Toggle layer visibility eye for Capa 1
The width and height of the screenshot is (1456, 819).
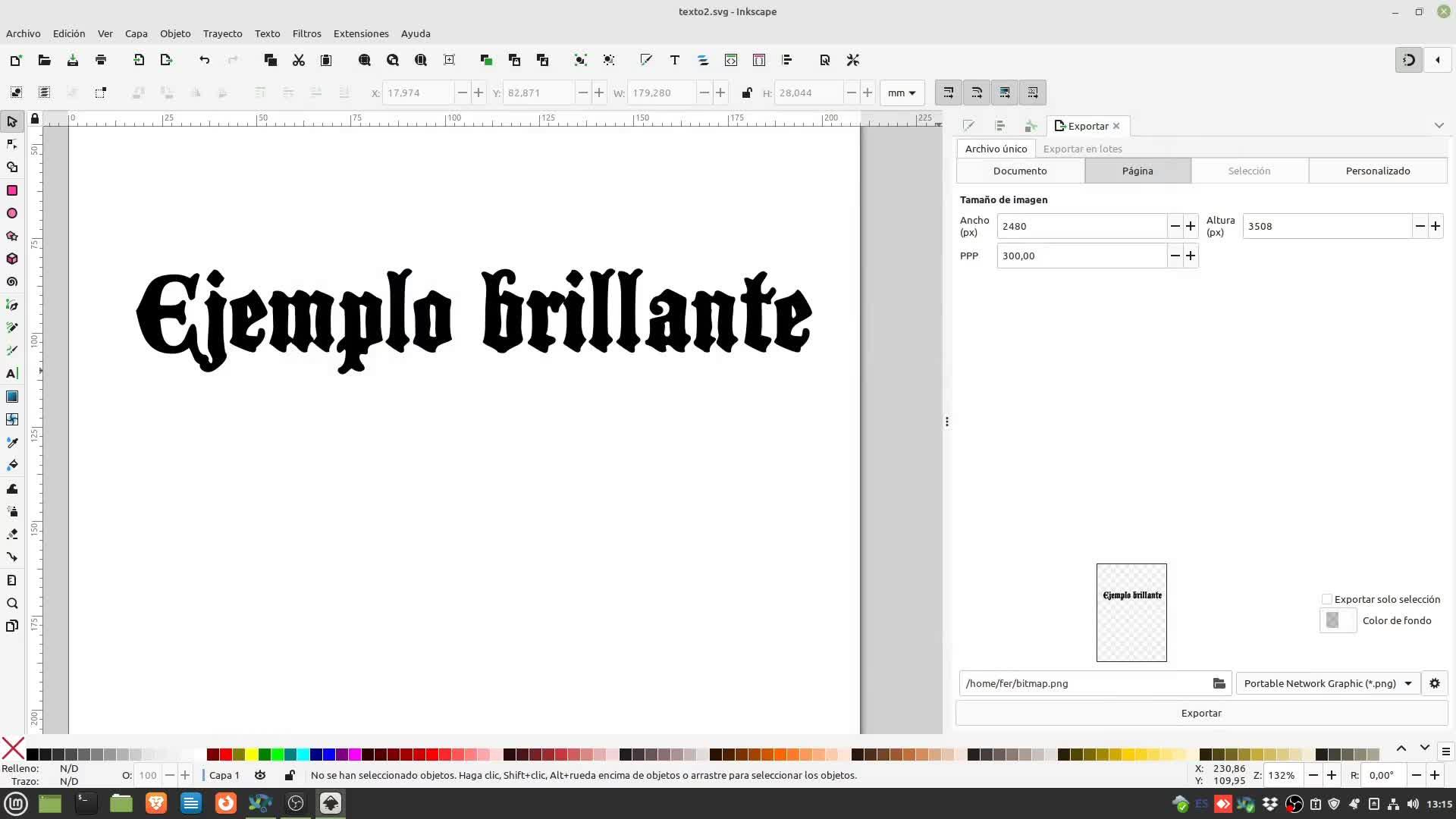(x=260, y=775)
